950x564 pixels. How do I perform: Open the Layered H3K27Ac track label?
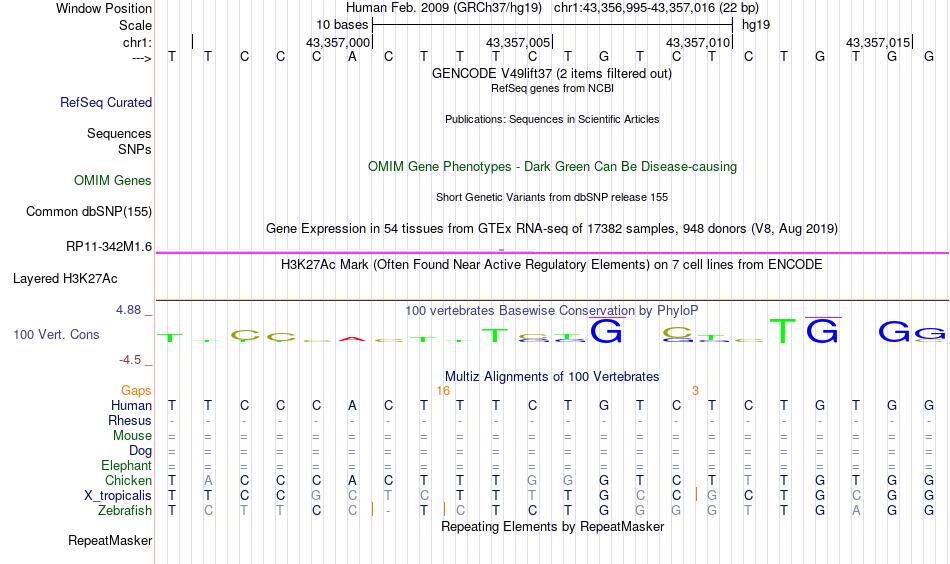click(65, 279)
